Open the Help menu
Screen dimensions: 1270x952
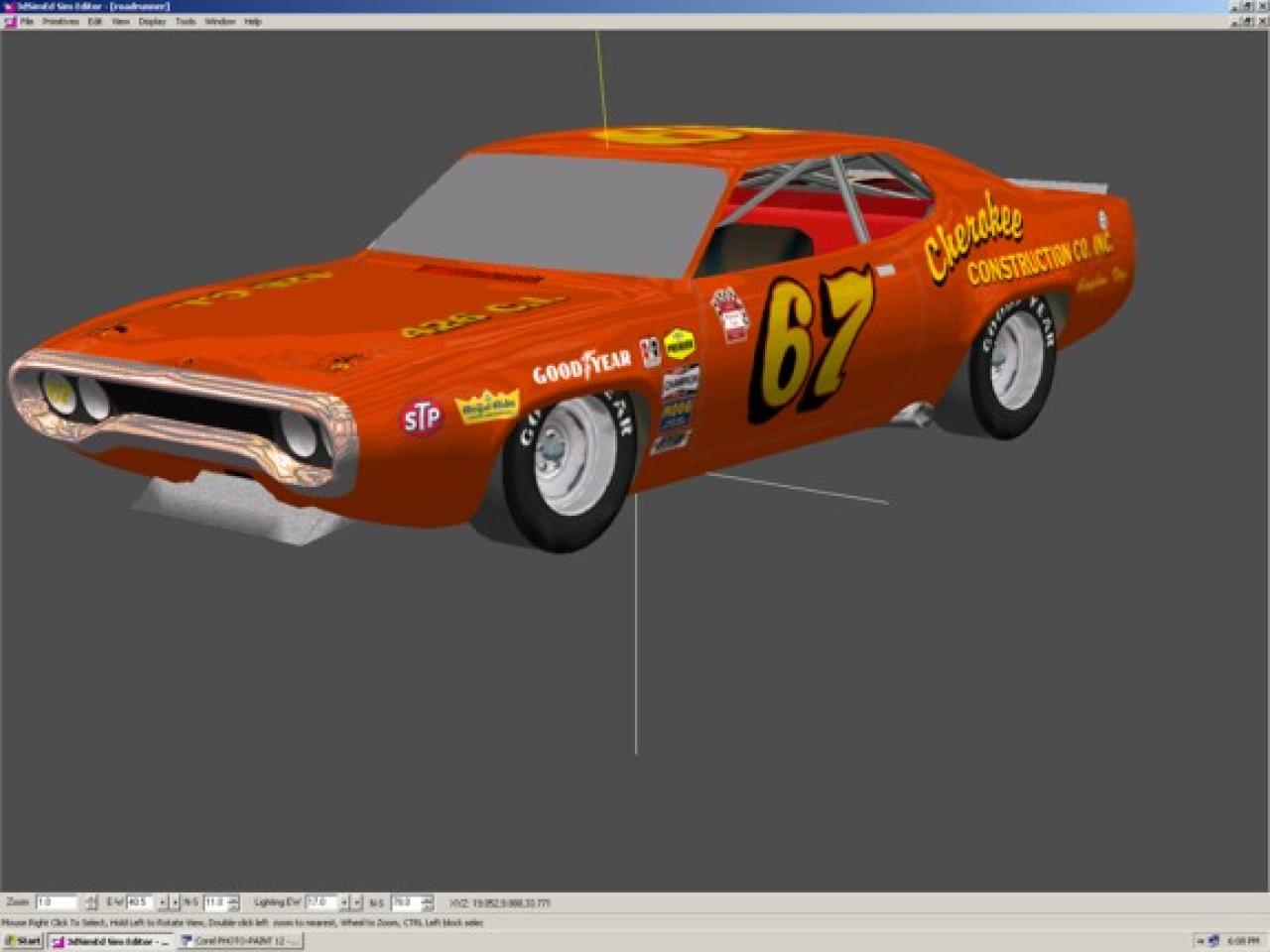point(253,21)
